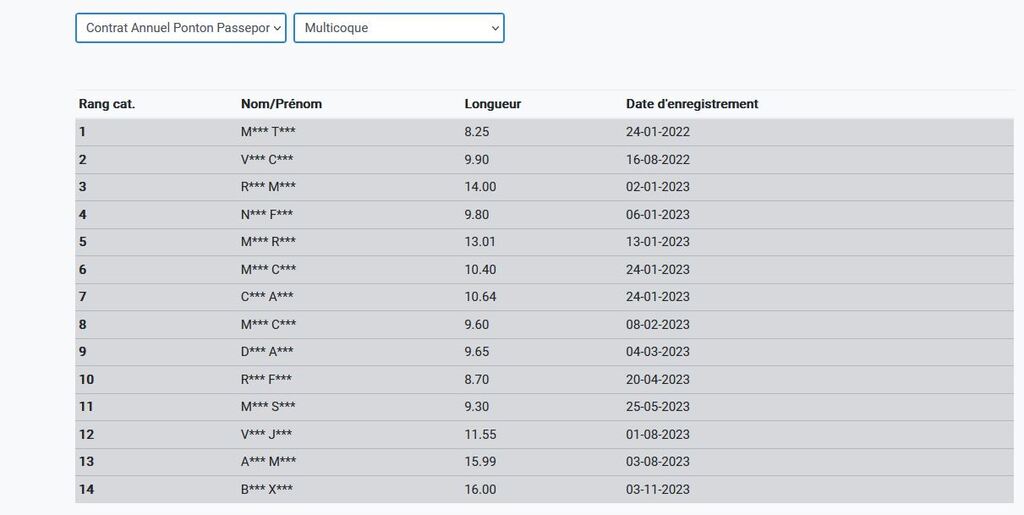Click the date 03-11-2023

(658, 489)
